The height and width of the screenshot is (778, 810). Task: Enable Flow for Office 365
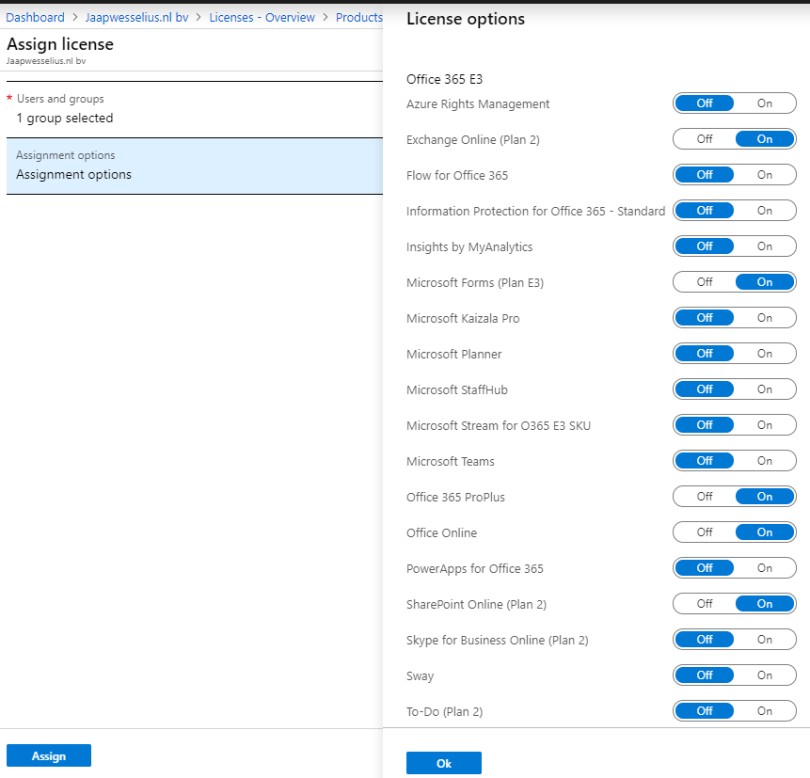tap(765, 175)
